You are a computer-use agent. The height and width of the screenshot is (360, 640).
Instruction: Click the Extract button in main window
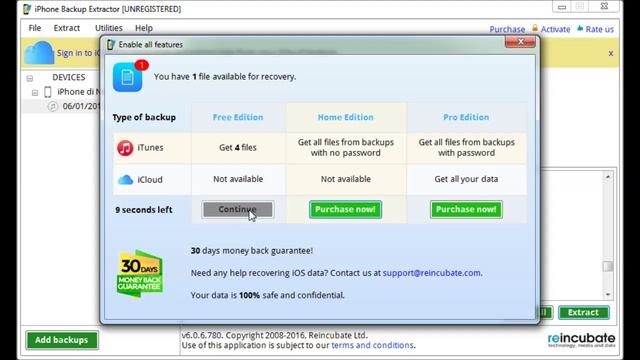pos(583,313)
